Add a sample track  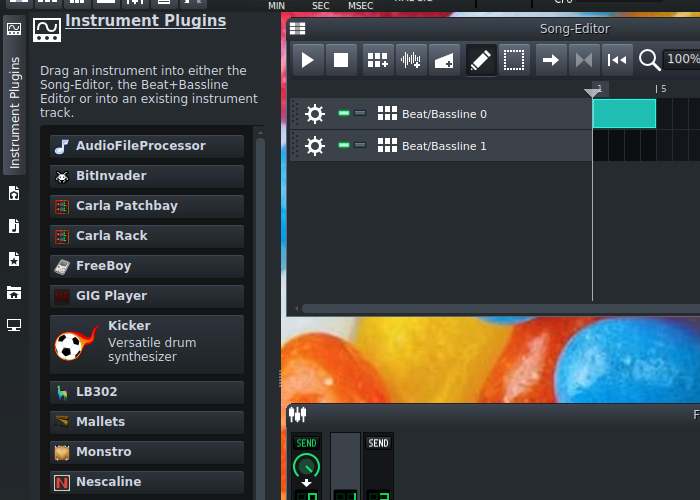[411, 60]
